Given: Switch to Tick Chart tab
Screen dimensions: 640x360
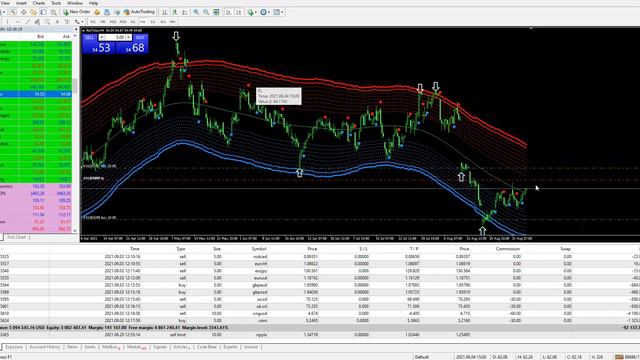Looking at the screenshot, I should 16,237.
